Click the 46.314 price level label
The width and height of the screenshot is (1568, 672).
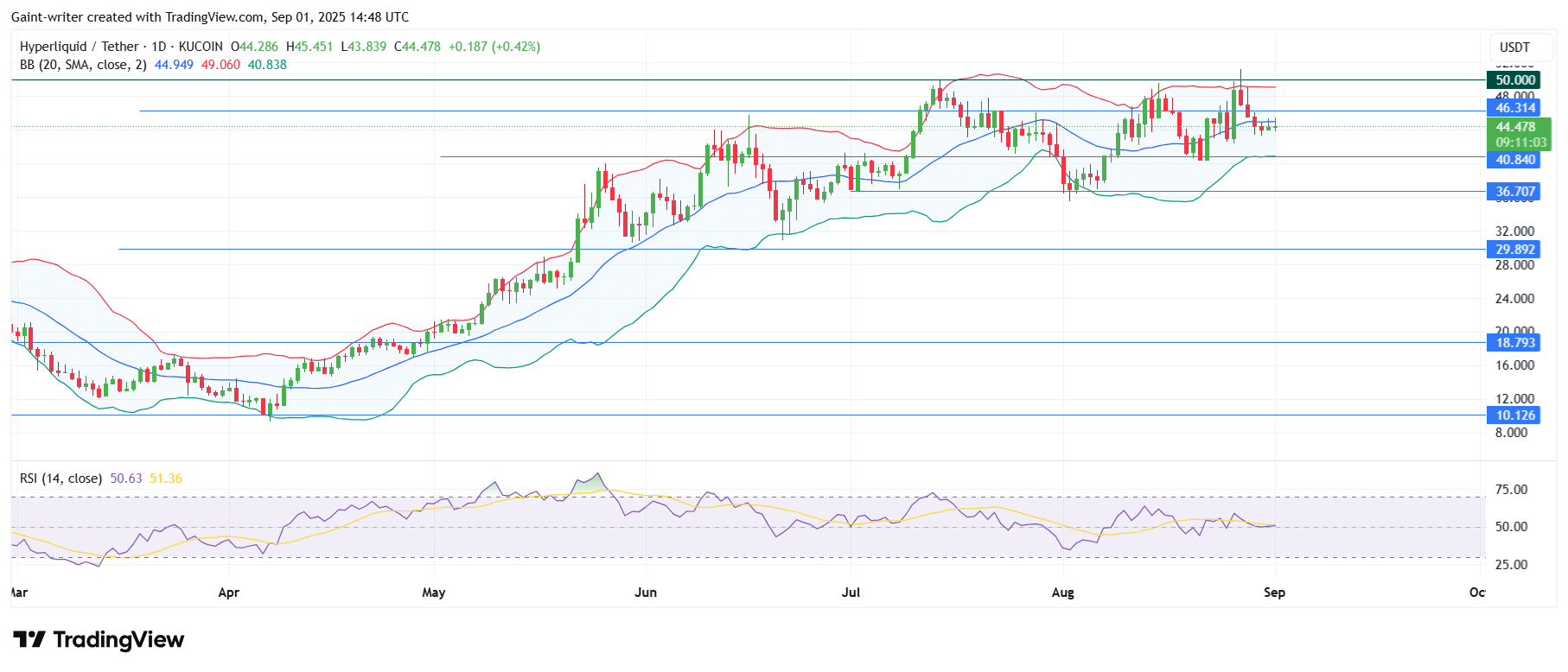coord(1515,108)
